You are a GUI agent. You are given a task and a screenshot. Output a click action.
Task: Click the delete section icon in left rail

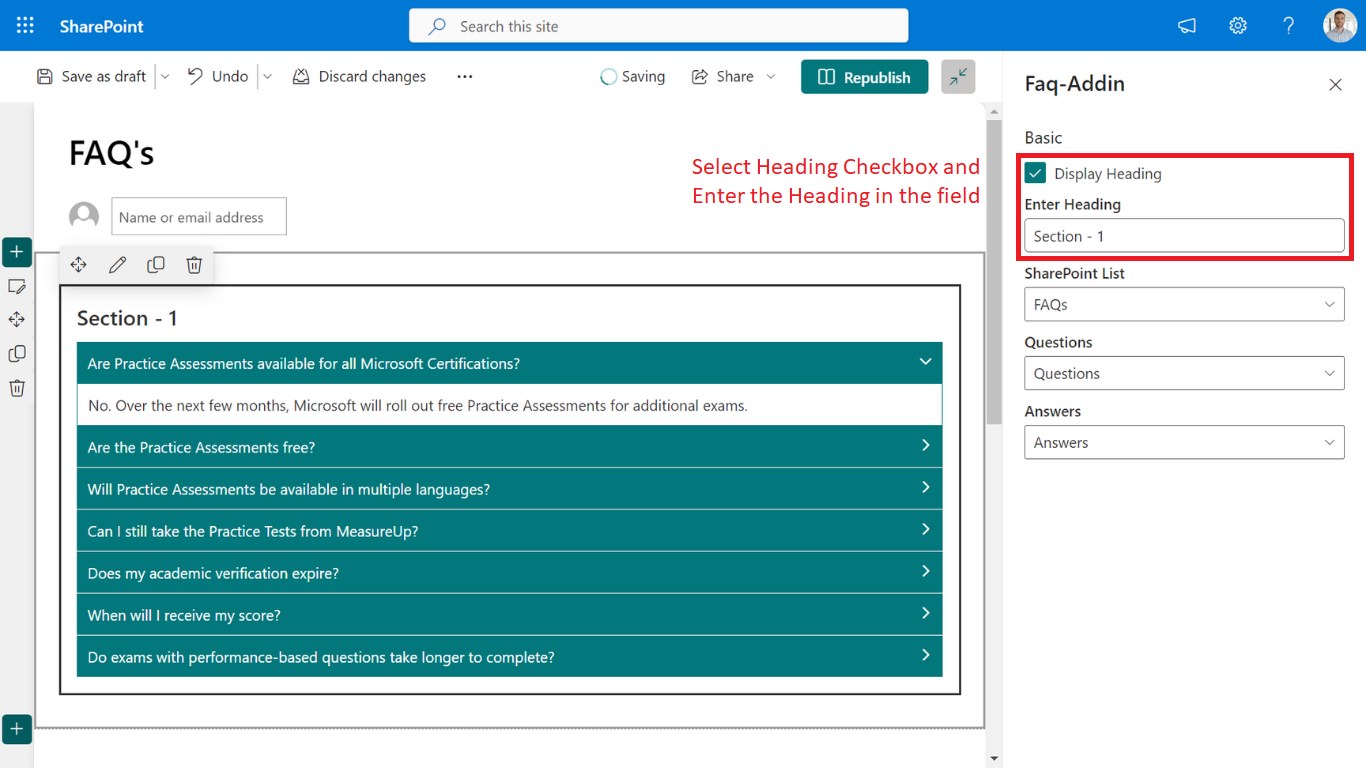pyautogui.click(x=17, y=388)
